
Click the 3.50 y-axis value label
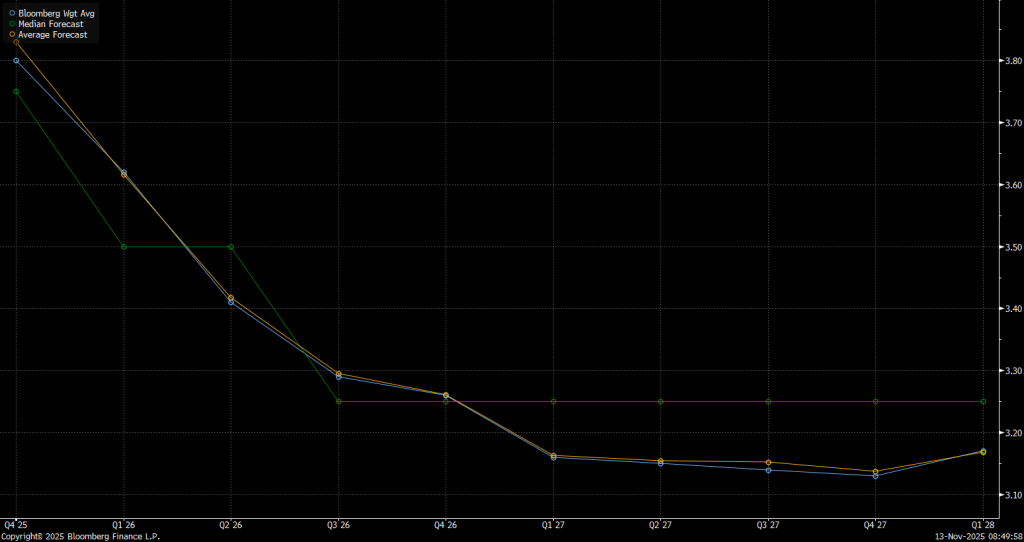(1010, 247)
